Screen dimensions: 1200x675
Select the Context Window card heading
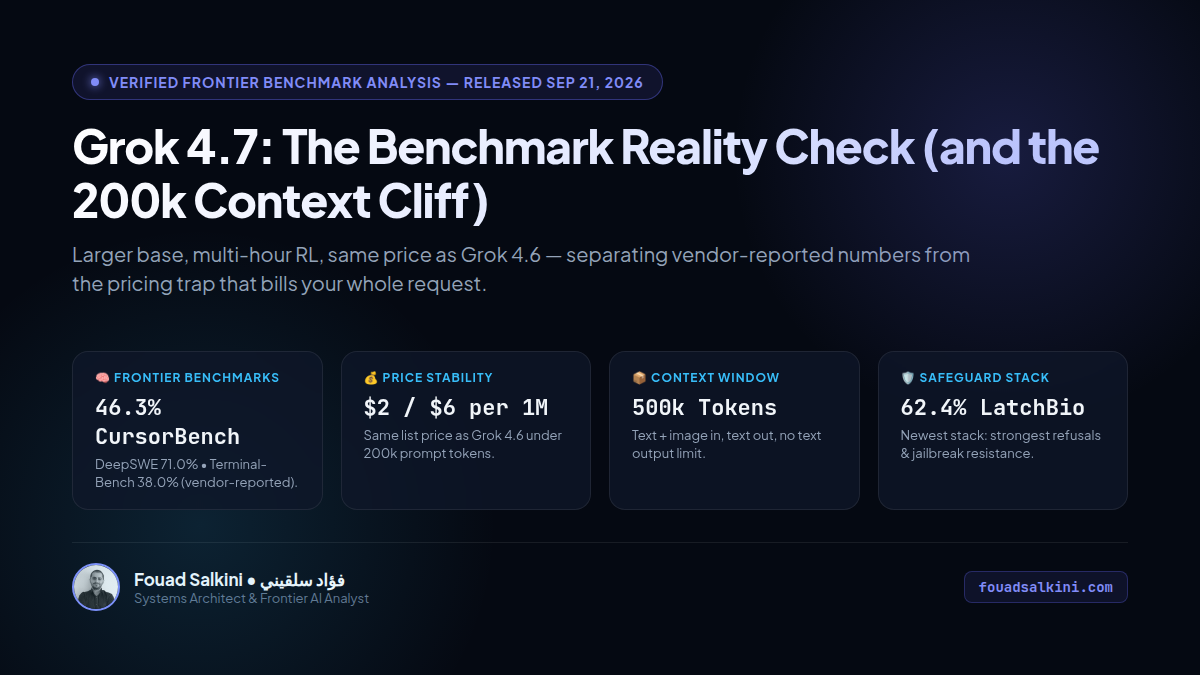coord(715,378)
